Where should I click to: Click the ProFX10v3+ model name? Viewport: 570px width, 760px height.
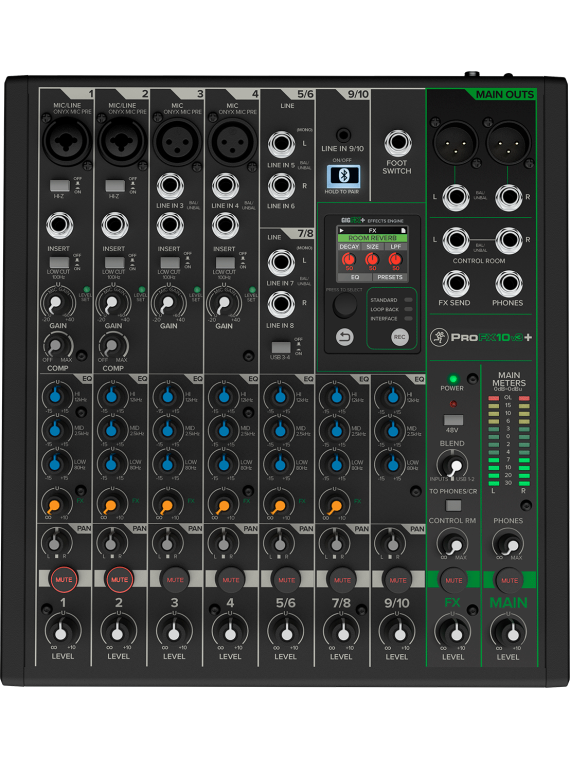point(491,337)
